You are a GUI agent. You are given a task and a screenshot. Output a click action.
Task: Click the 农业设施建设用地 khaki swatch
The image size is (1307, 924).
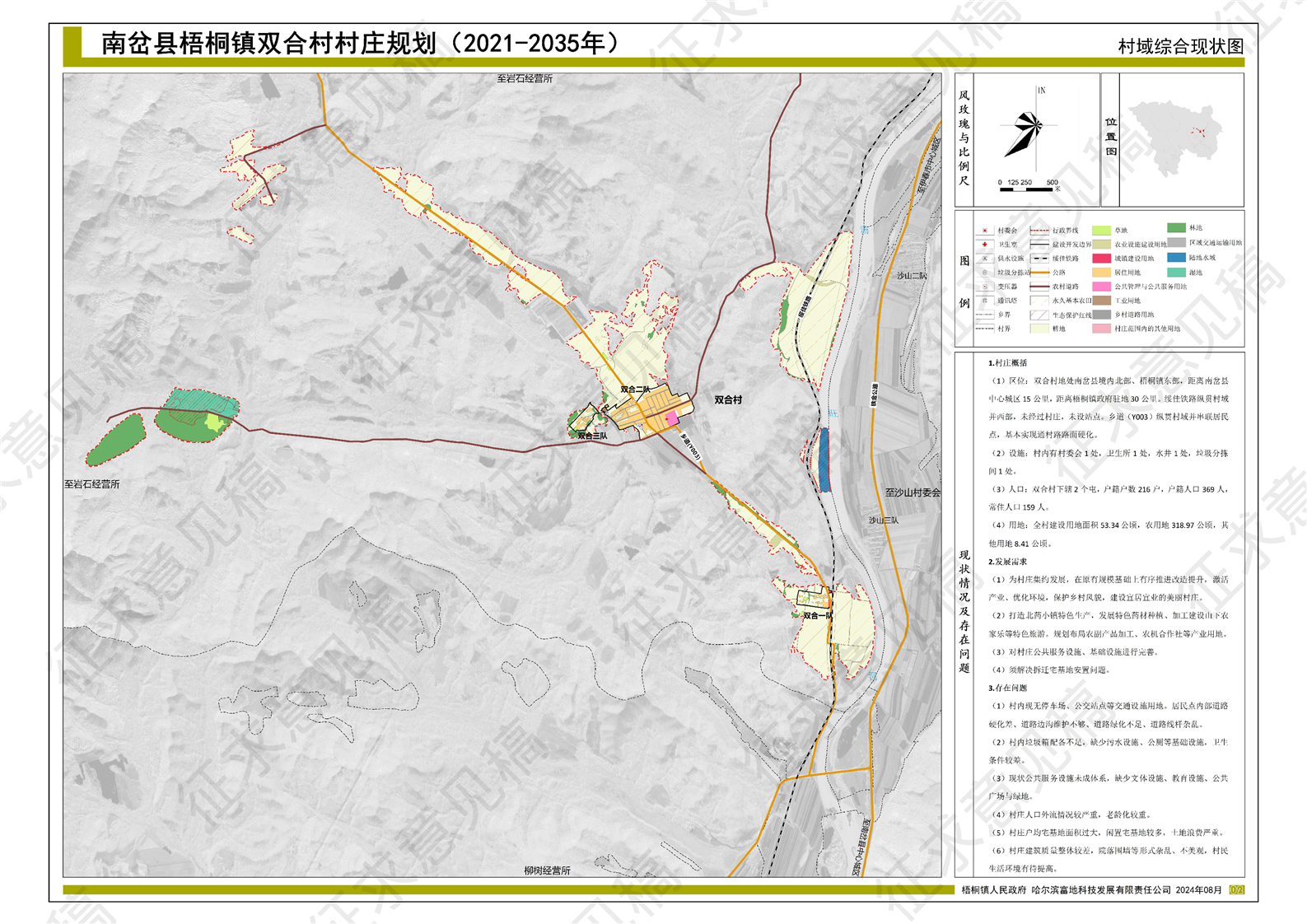(x=1101, y=245)
